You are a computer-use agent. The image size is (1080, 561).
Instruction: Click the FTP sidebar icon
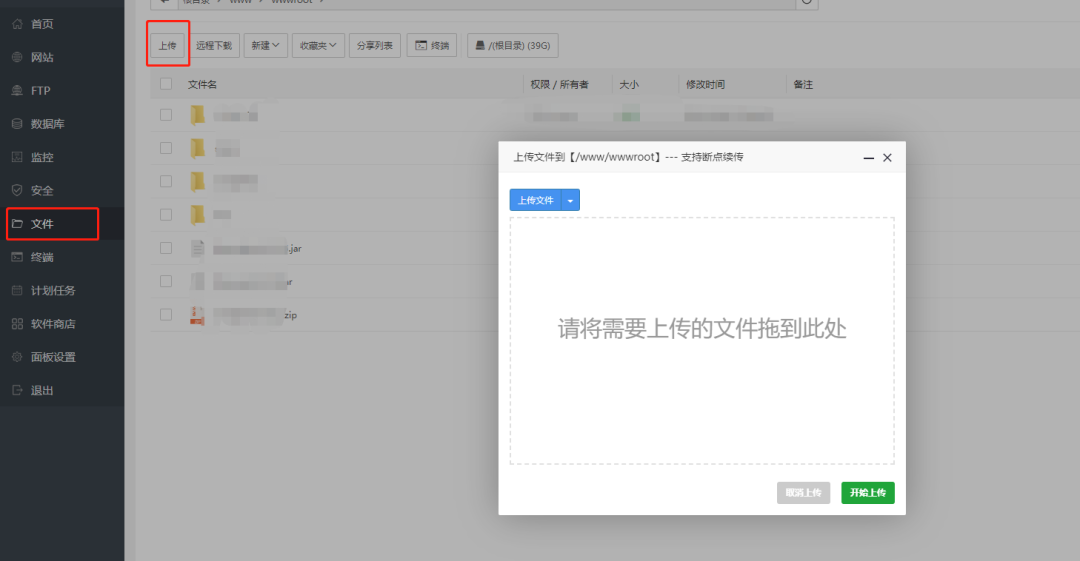[x=17, y=90]
